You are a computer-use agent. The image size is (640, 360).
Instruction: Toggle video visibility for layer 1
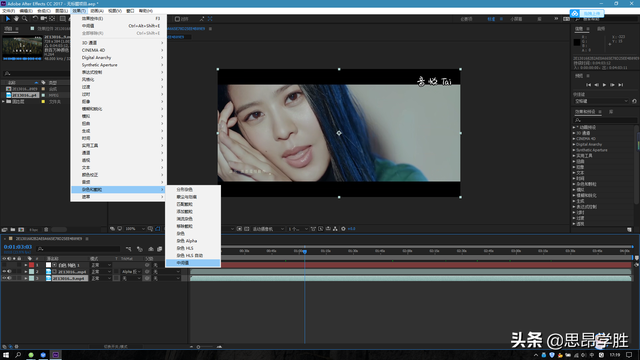point(4,265)
